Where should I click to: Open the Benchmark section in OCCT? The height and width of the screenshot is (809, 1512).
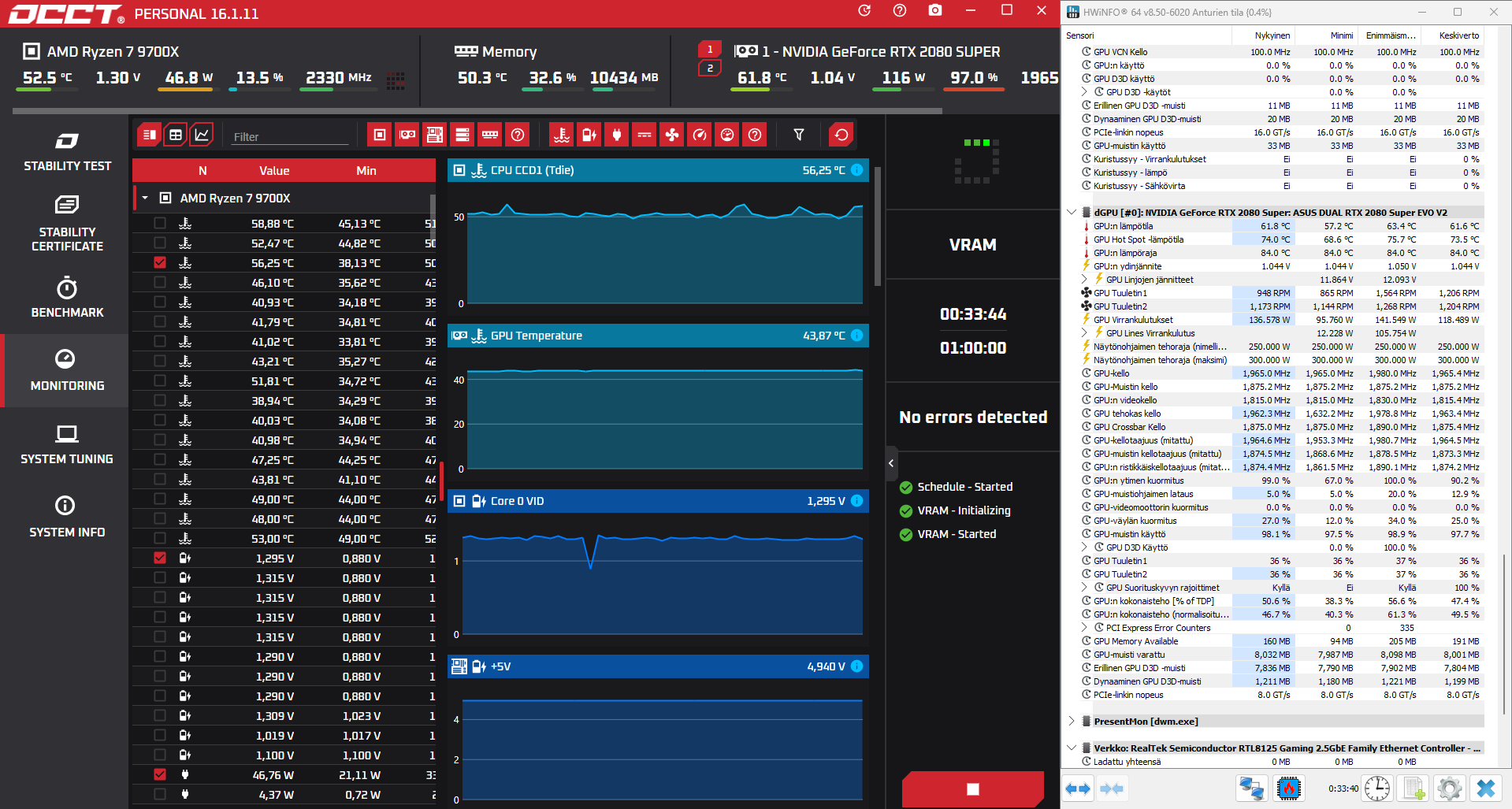67,297
